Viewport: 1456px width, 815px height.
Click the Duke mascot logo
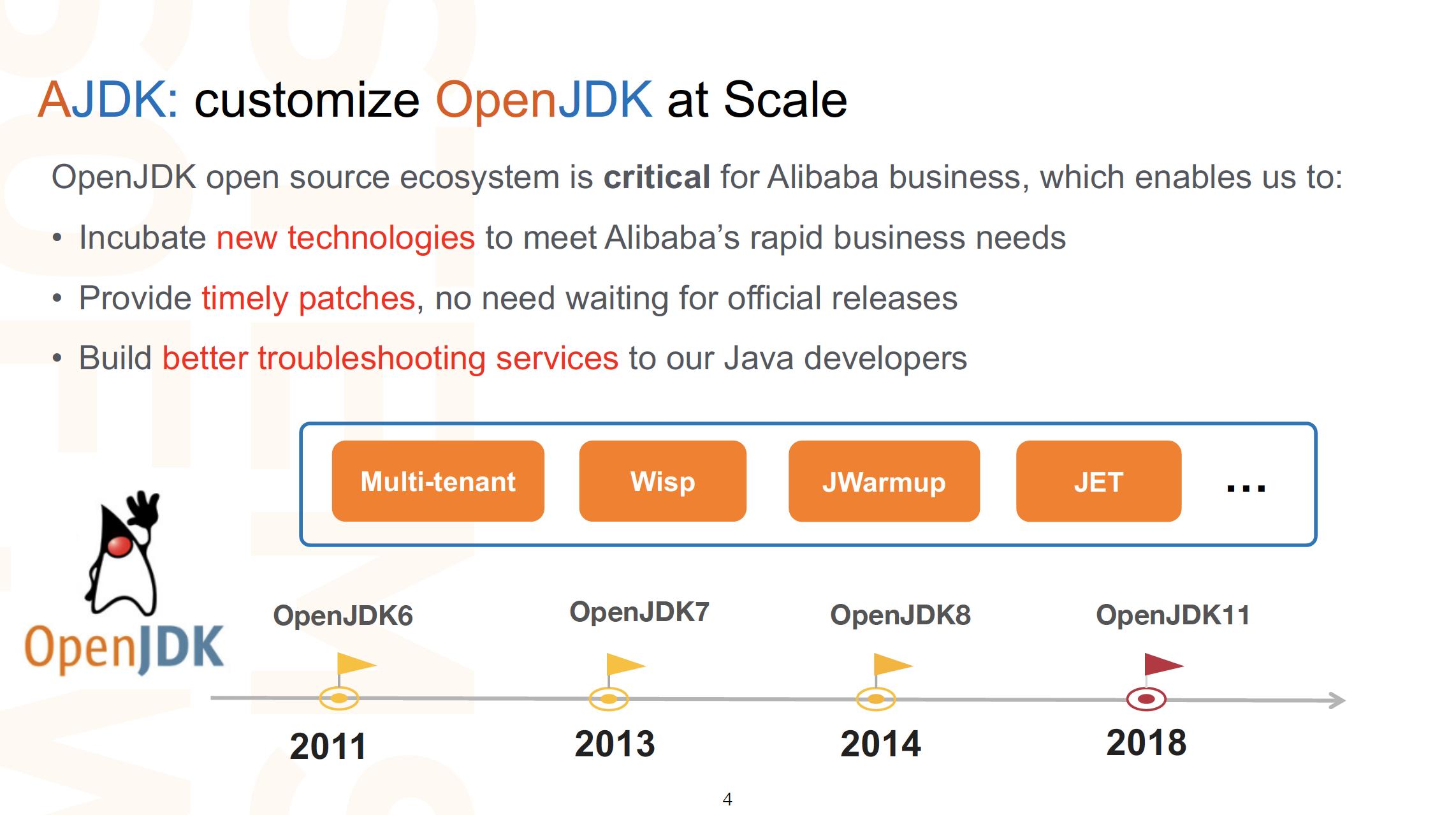tap(123, 554)
